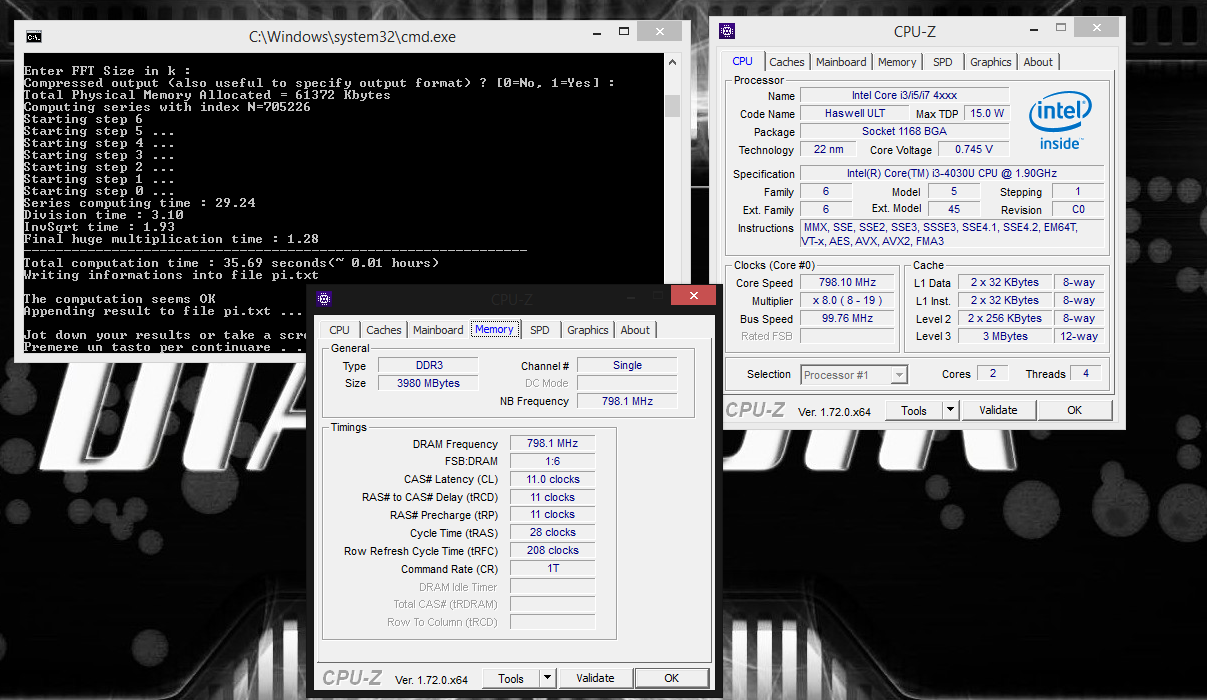The width and height of the screenshot is (1207, 700).
Task: Click the RAS# Precharge value 11 clocks
Action: coord(552,515)
